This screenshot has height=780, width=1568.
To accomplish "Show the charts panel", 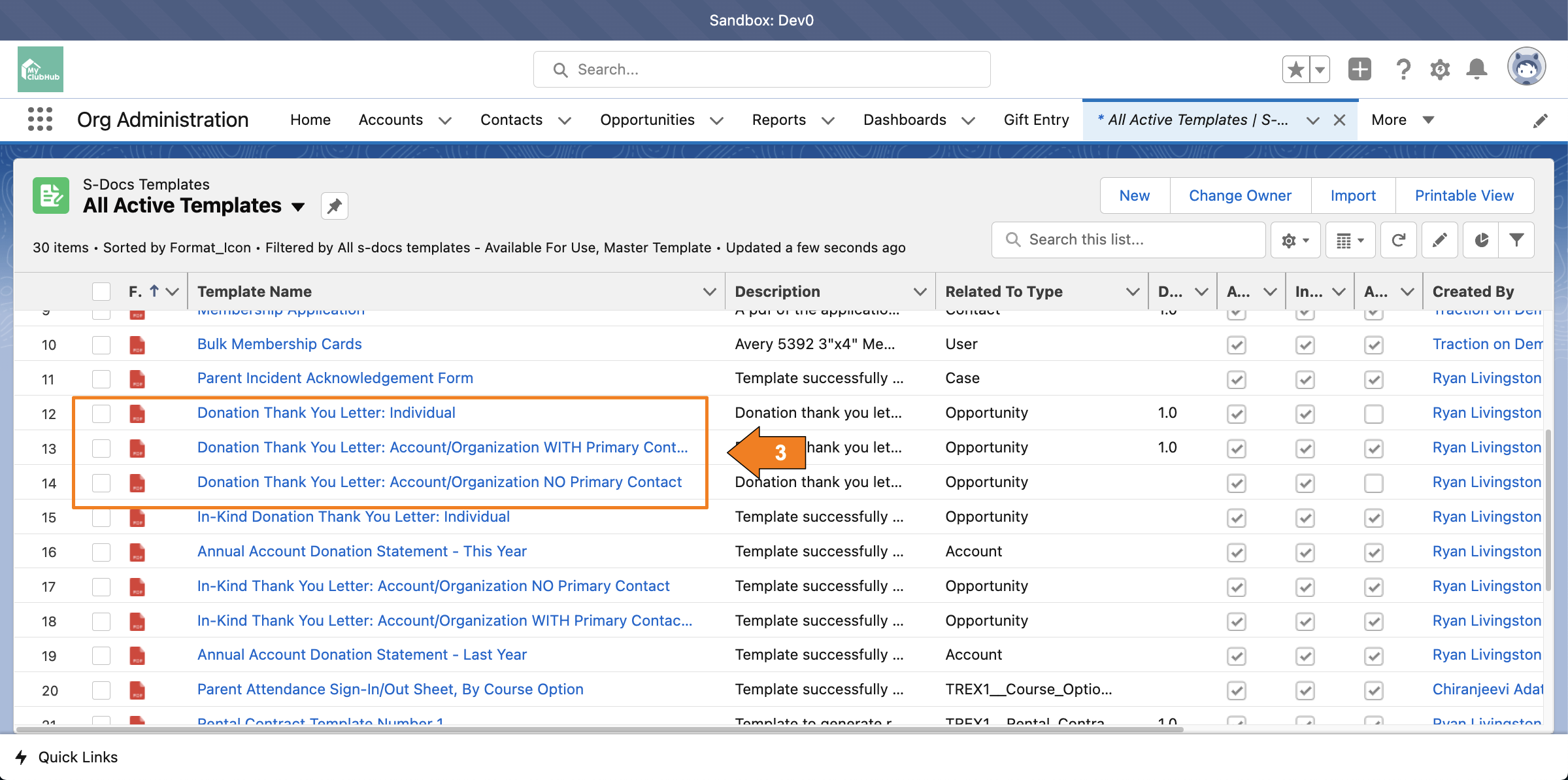I will (1481, 240).
